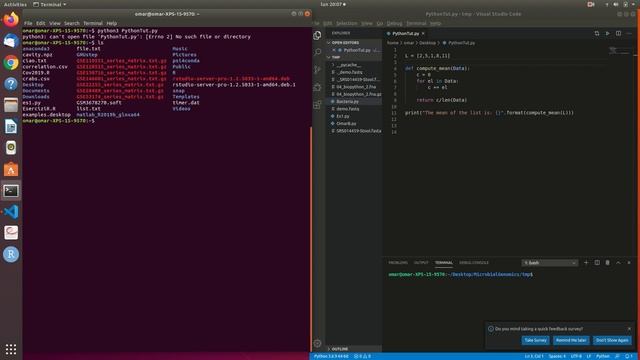640x360 pixels.
Task: Switch to the Problems panel tab
Action: 398,262
